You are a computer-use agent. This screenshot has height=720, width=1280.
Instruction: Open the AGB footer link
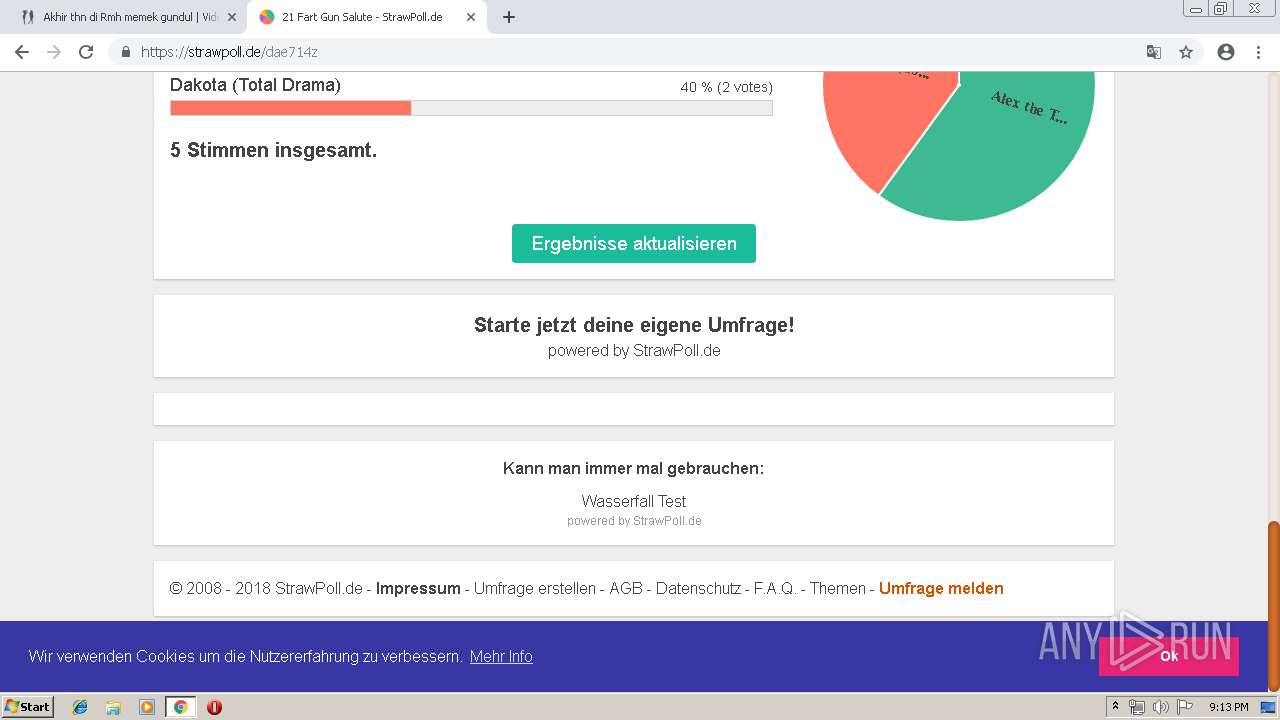tap(626, 588)
